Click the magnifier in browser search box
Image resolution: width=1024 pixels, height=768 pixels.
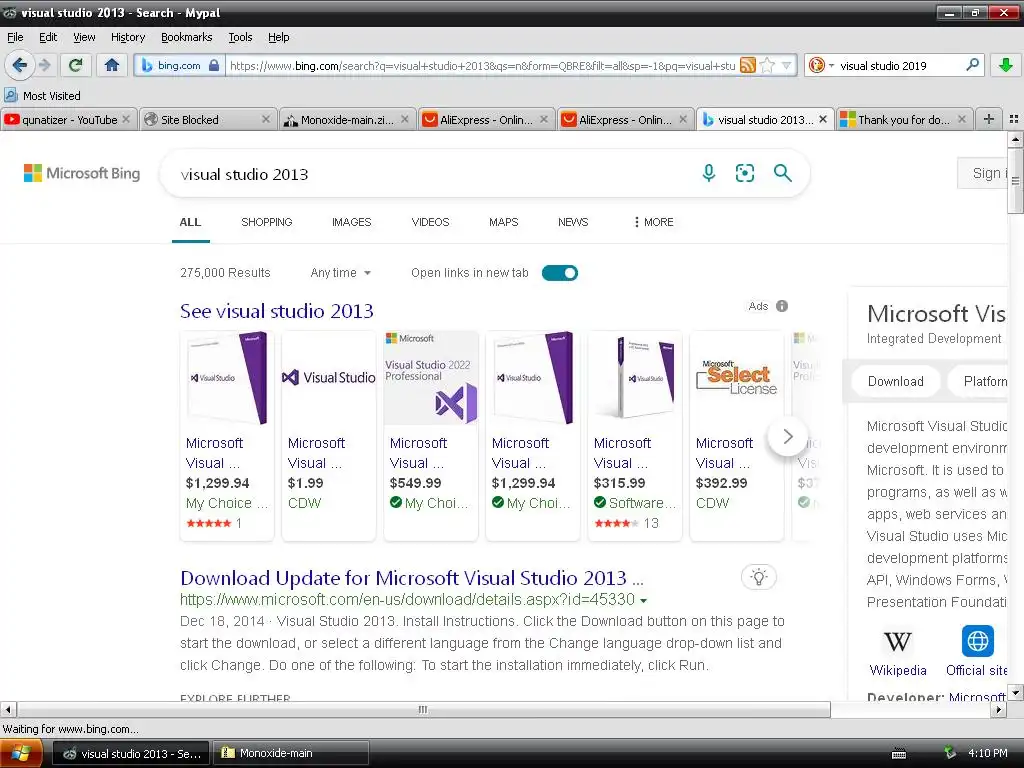coord(972,65)
